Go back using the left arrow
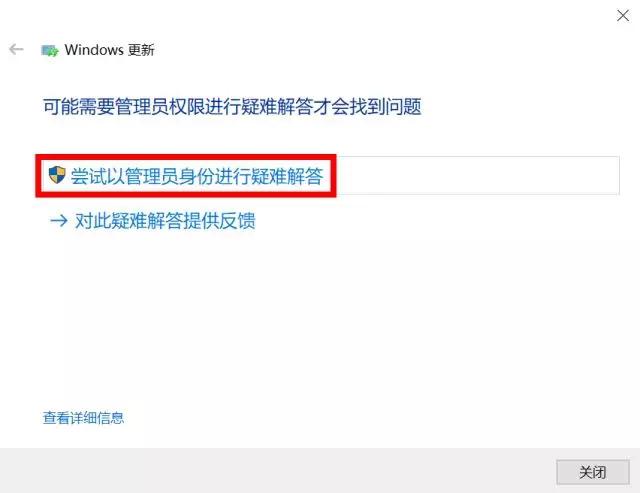640x493 pixels. click(16, 49)
